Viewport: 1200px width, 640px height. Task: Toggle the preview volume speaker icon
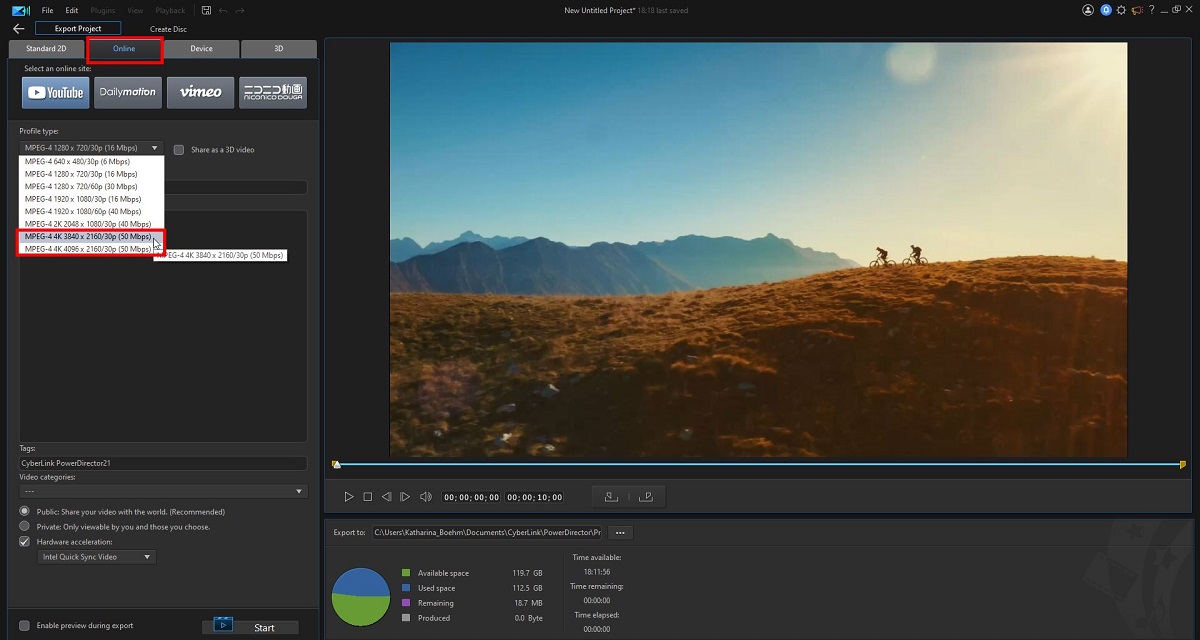coord(425,497)
